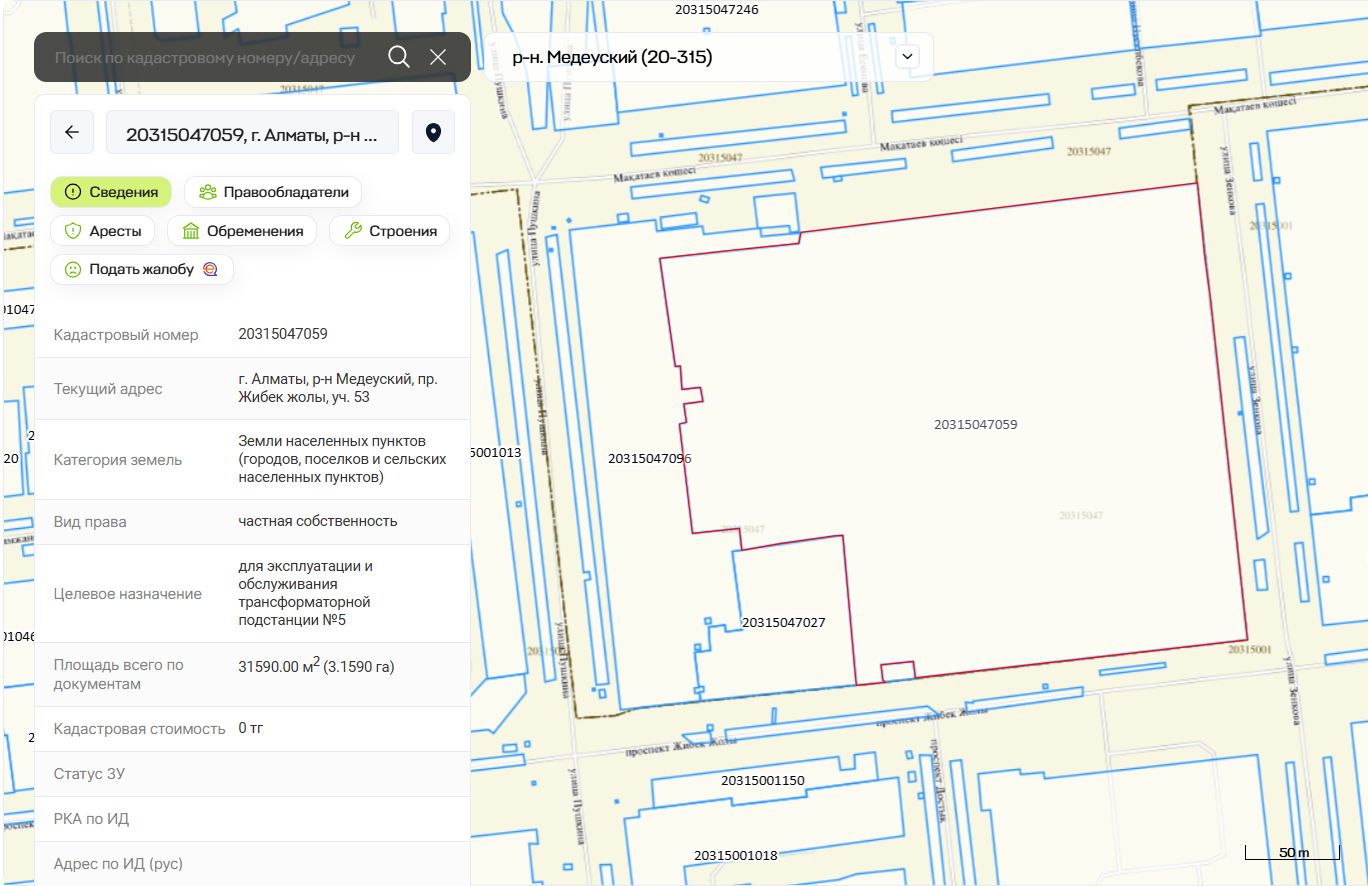Select parcel 20315047059 on map
Screen dimensions: 1368x886
975,425
